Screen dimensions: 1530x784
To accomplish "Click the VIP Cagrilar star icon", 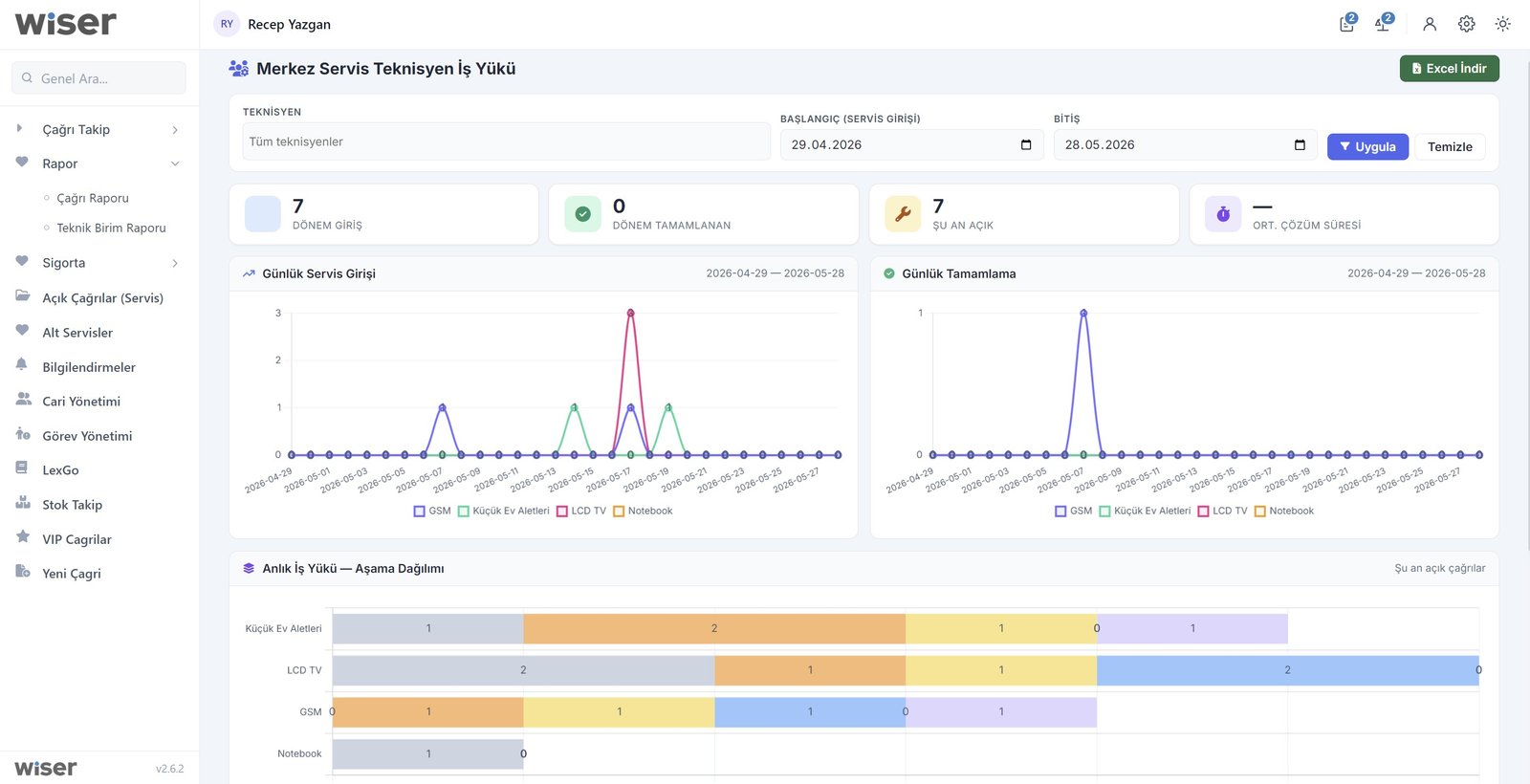I will pos(23,537).
